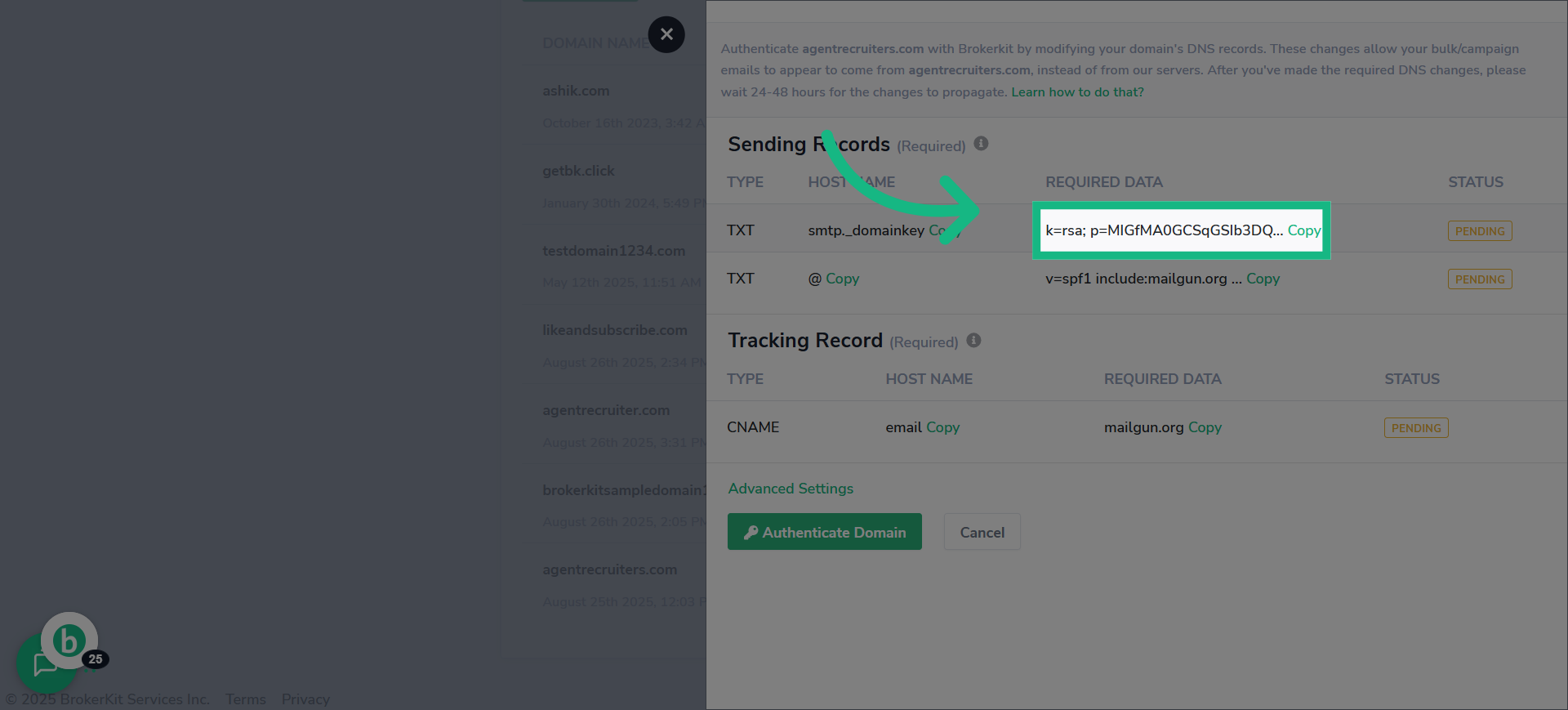Click the Brokerkit b logo badge
This screenshot has height=710, width=1568.
[69, 641]
